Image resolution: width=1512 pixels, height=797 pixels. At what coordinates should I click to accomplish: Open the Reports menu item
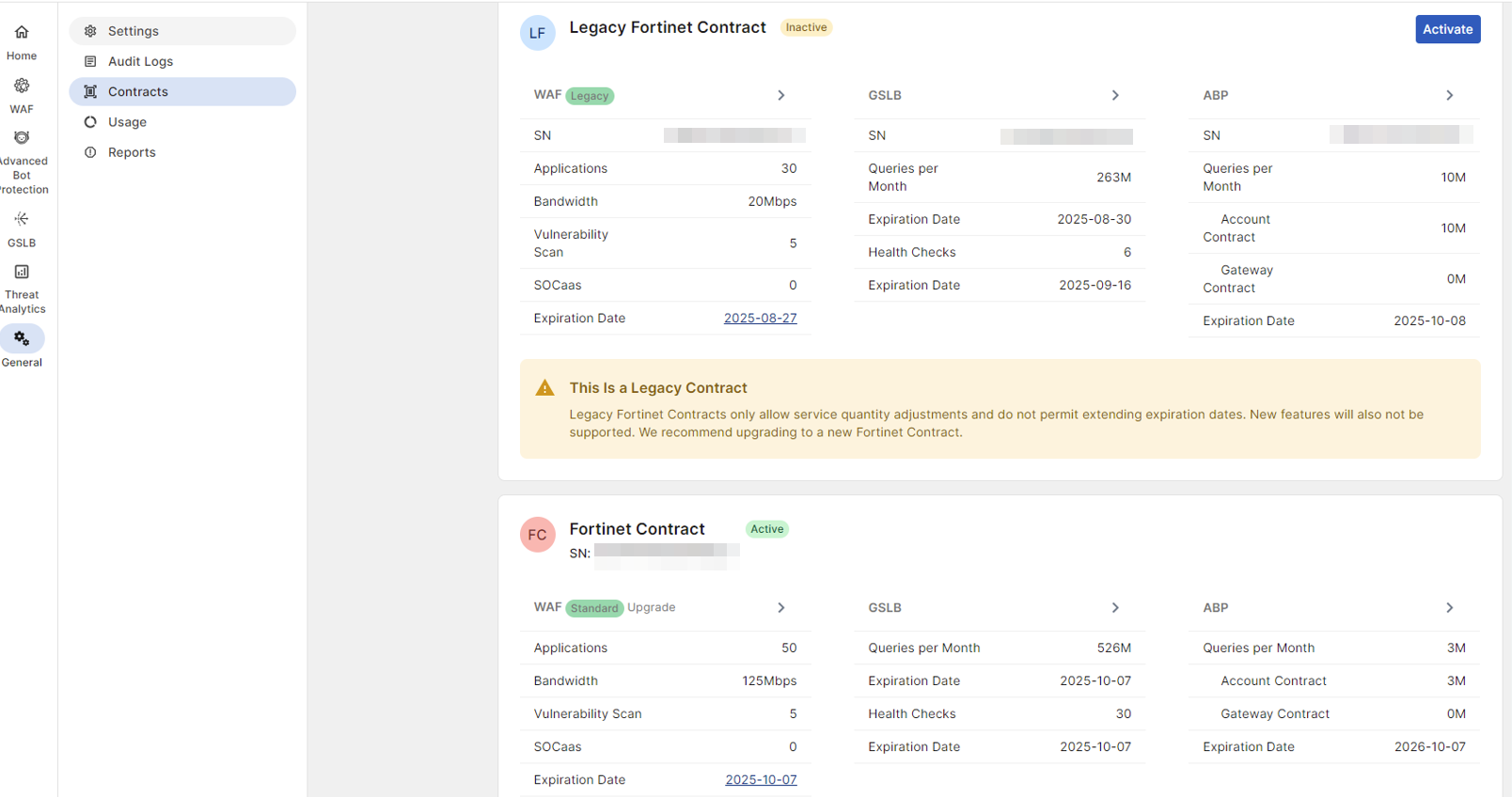click(132, 152)
